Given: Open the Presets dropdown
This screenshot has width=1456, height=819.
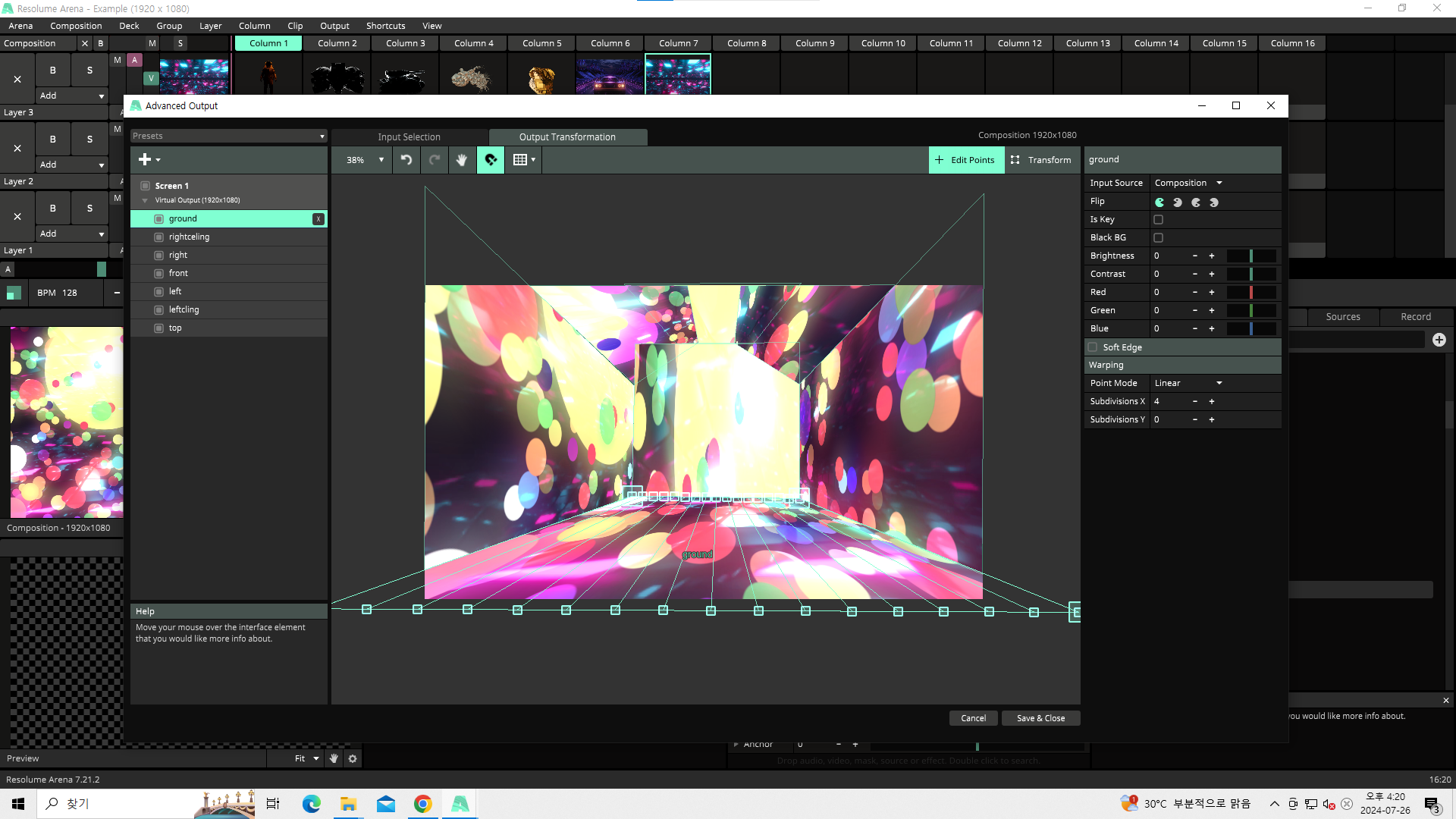Looking at the screenshot, I should 228,136.
